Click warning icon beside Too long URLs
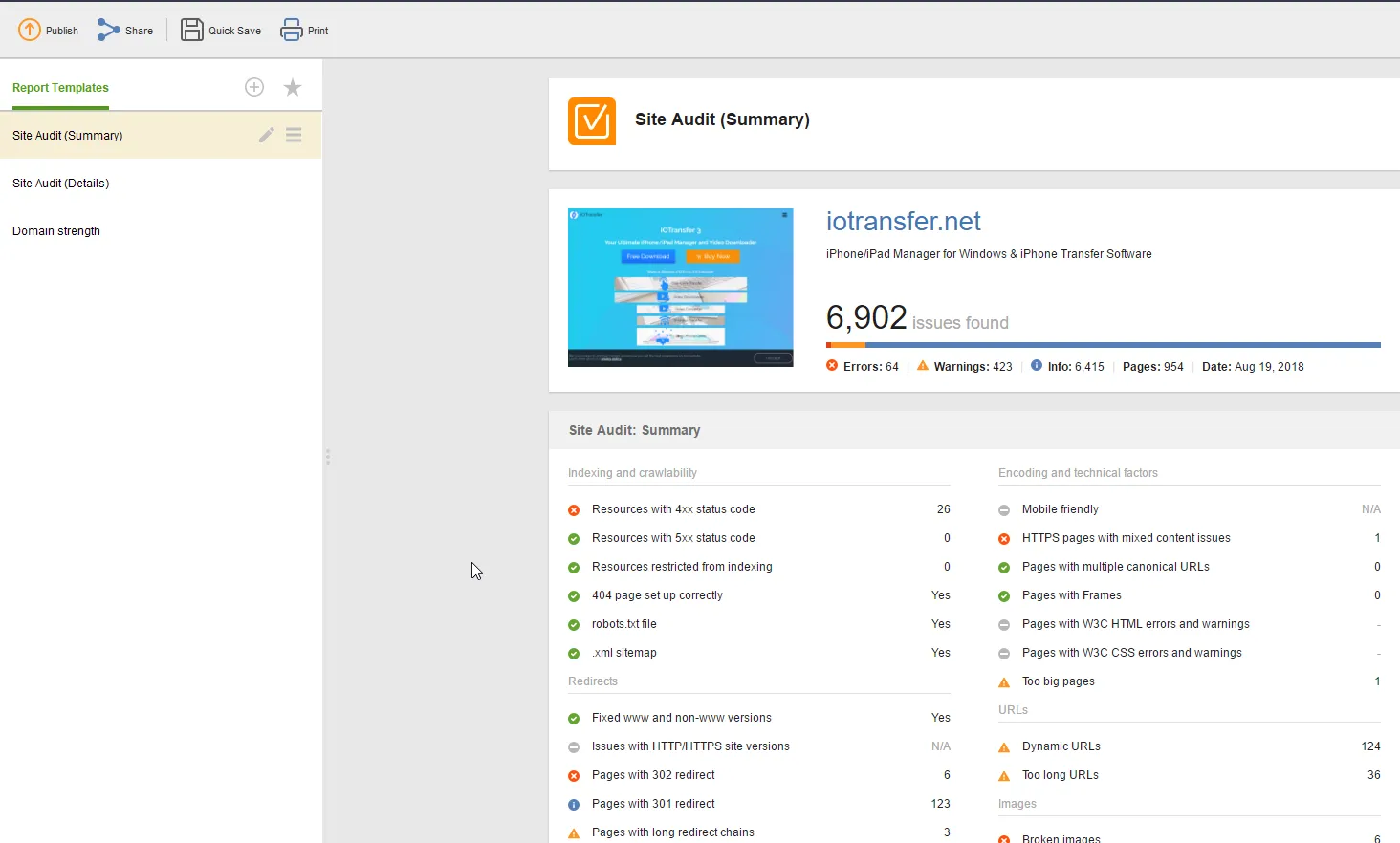Screen dimensions: 1400x843 pos(1004,776)
